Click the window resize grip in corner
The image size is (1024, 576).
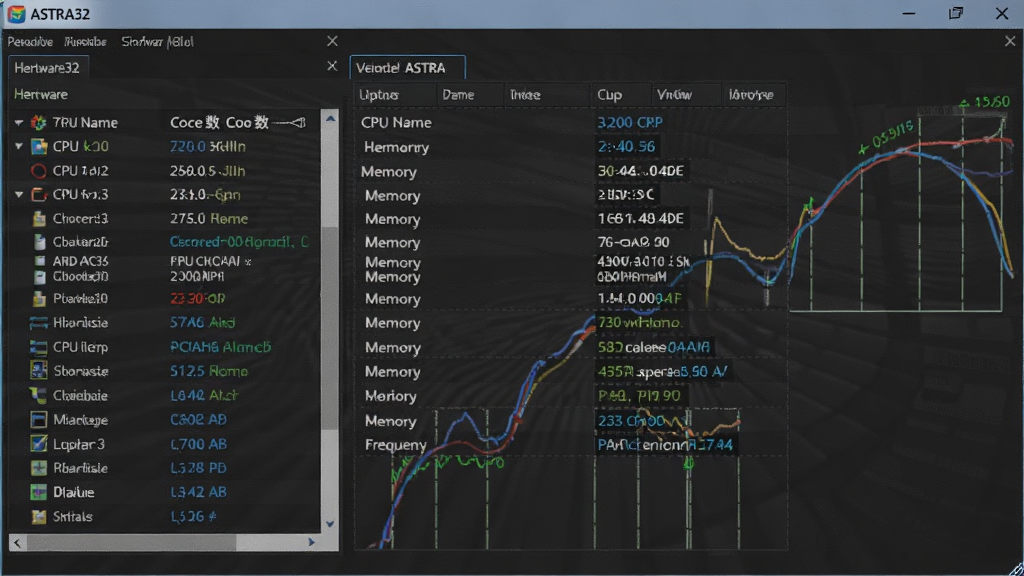click(x=1016, y=569)
